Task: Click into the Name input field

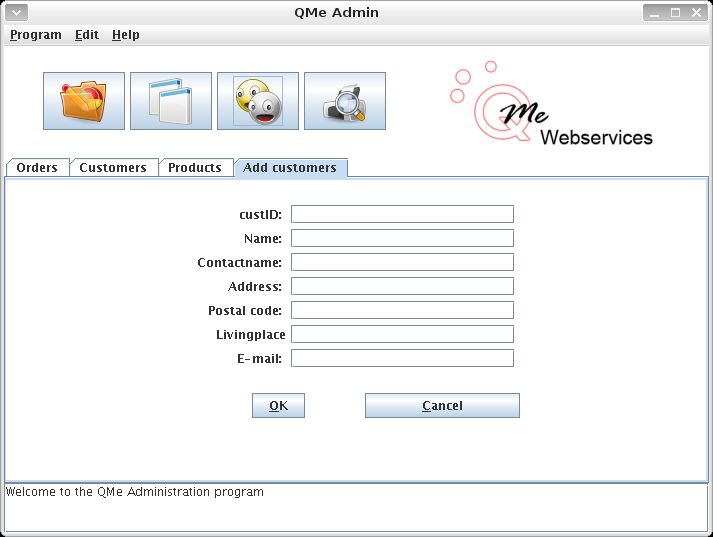Action: click(x=402, y=238)
